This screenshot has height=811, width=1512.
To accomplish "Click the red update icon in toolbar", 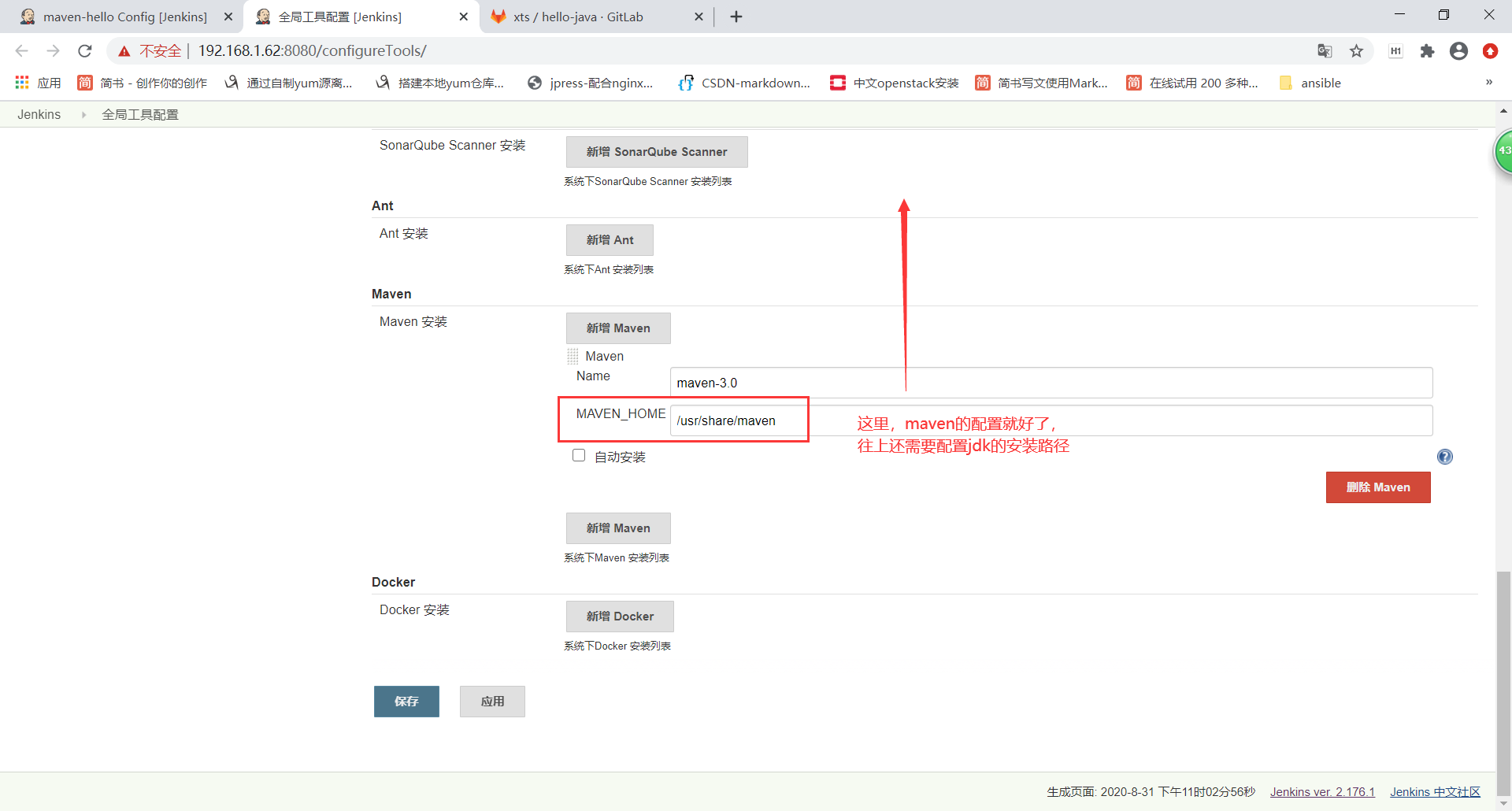I will [1490, 51].
